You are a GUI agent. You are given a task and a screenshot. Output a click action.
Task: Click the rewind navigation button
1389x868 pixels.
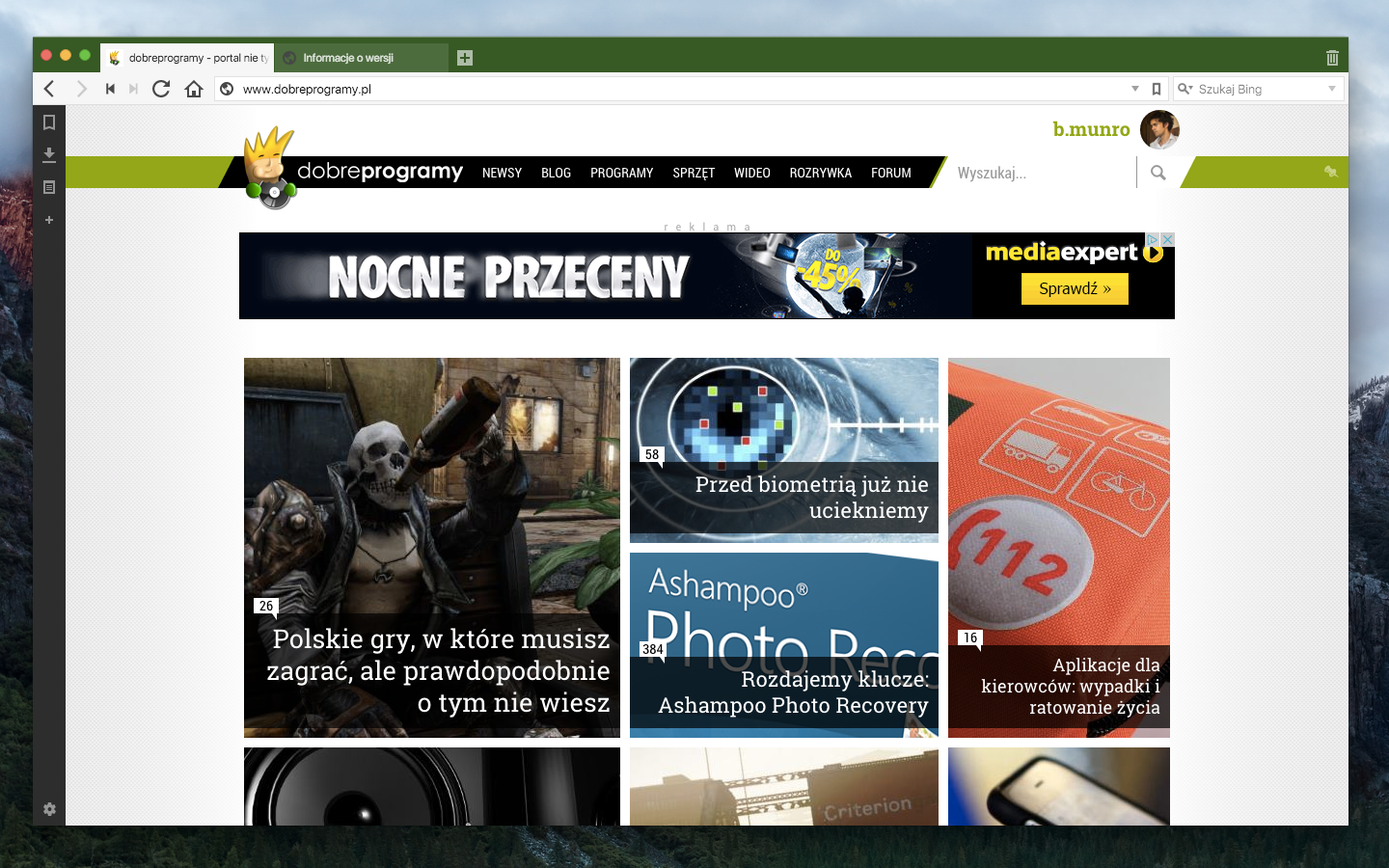110,89
